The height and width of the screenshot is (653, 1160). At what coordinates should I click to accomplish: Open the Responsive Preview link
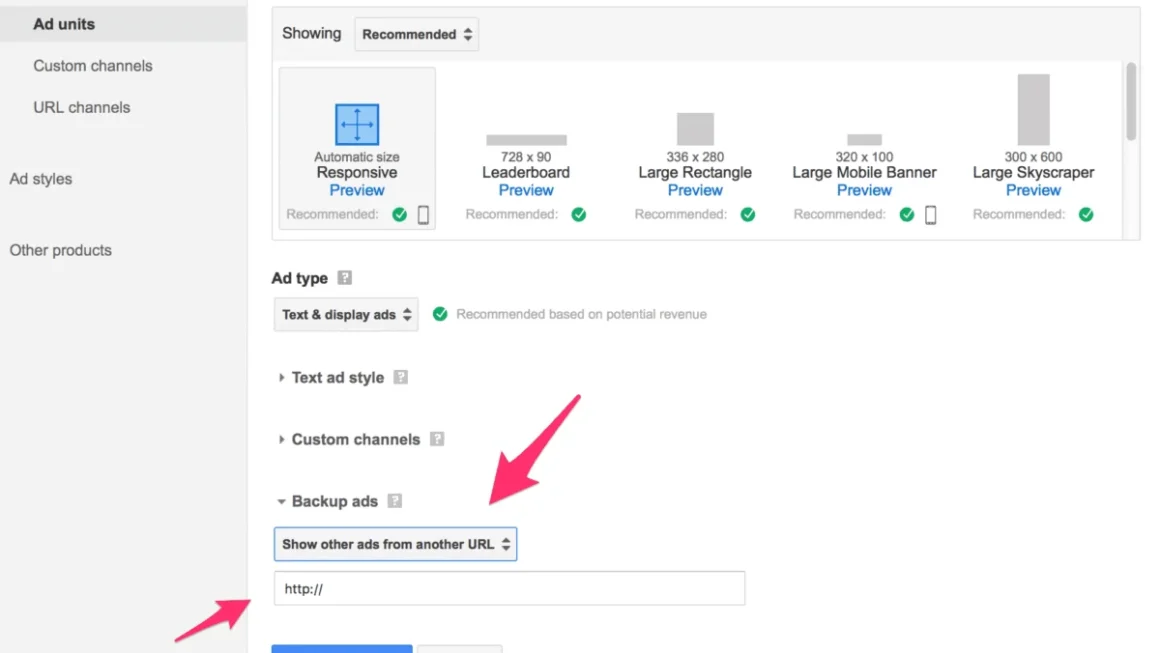tap(357, 190)
